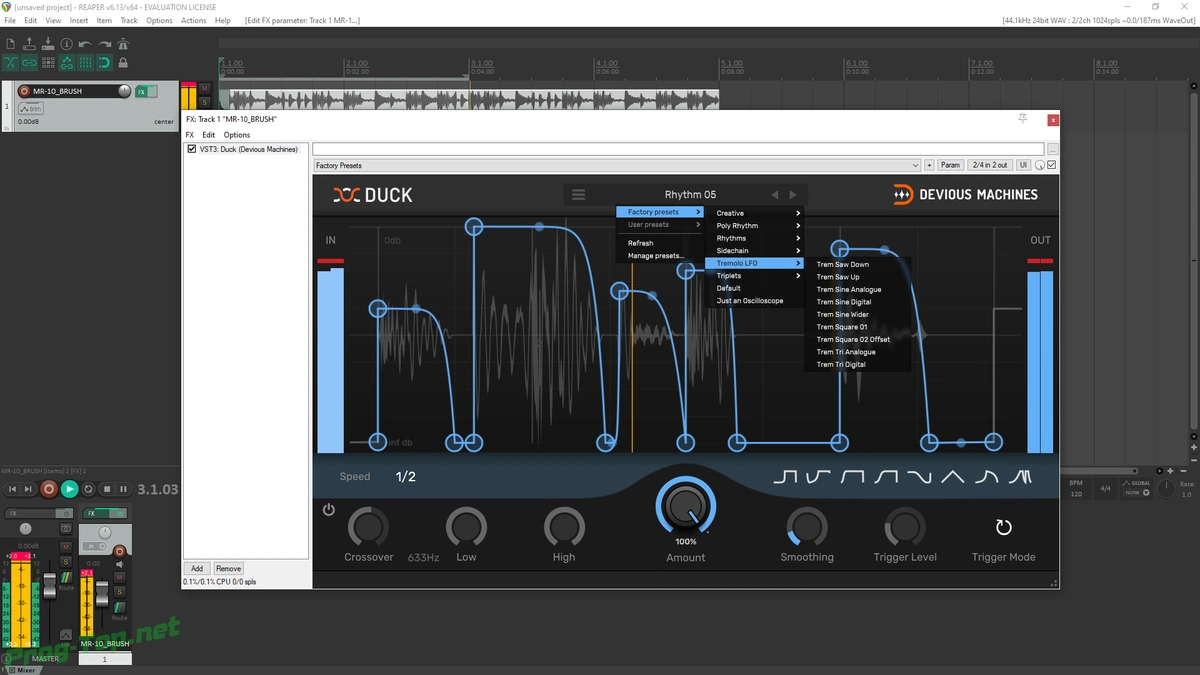Click the UI button in FX window
1200x675 pixels.
tap(1024, 165)
